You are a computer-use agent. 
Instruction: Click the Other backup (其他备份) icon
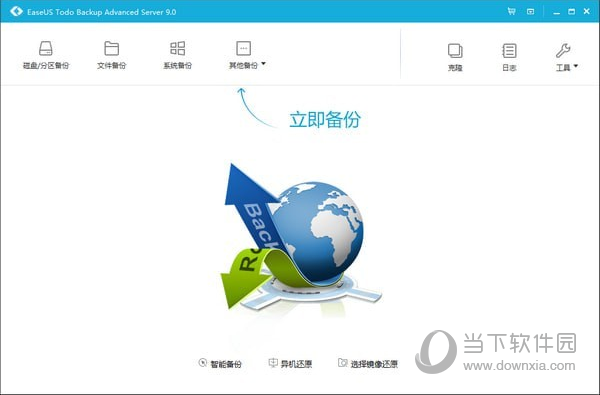coord(244,49)
